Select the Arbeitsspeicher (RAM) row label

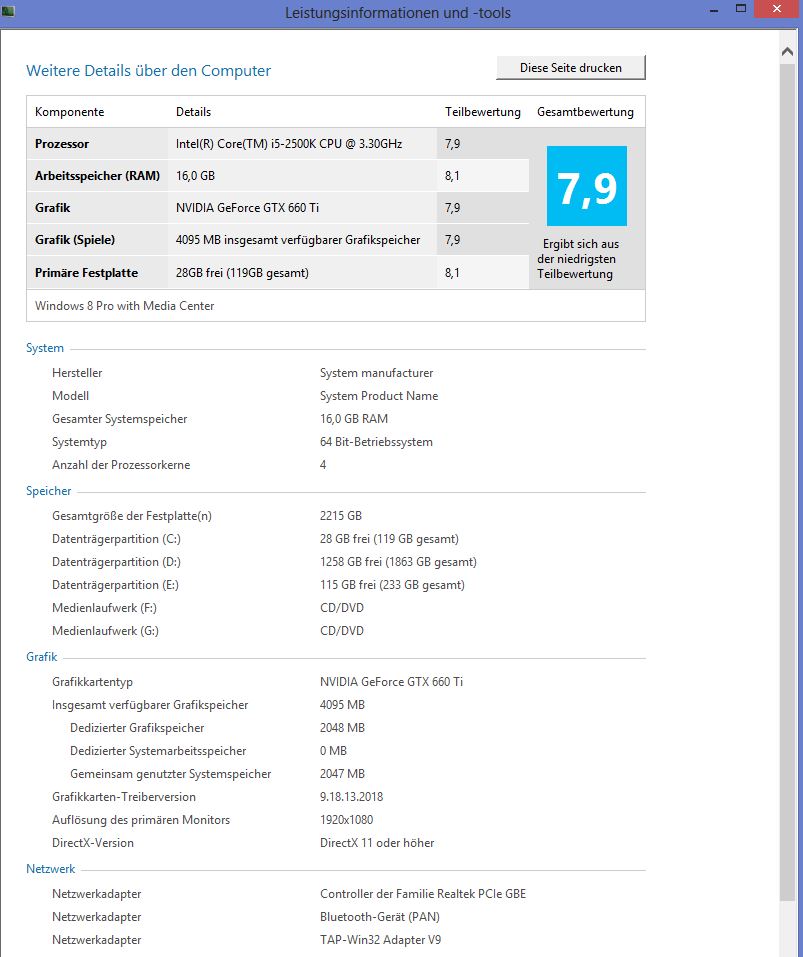[x=97, y=176]
